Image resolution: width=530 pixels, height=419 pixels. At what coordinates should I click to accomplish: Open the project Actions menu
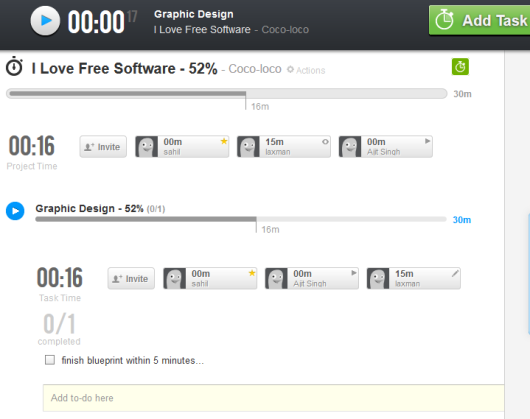[x=311, y=70]
